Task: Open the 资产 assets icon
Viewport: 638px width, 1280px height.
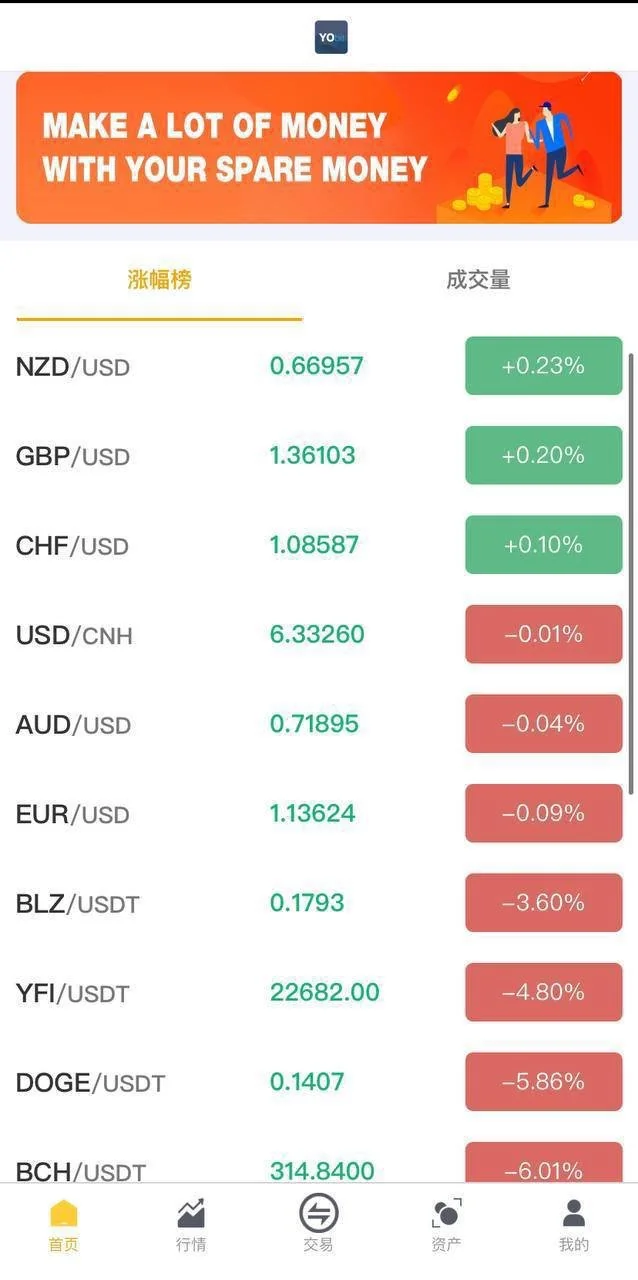Action: (x=446, y=1214)
